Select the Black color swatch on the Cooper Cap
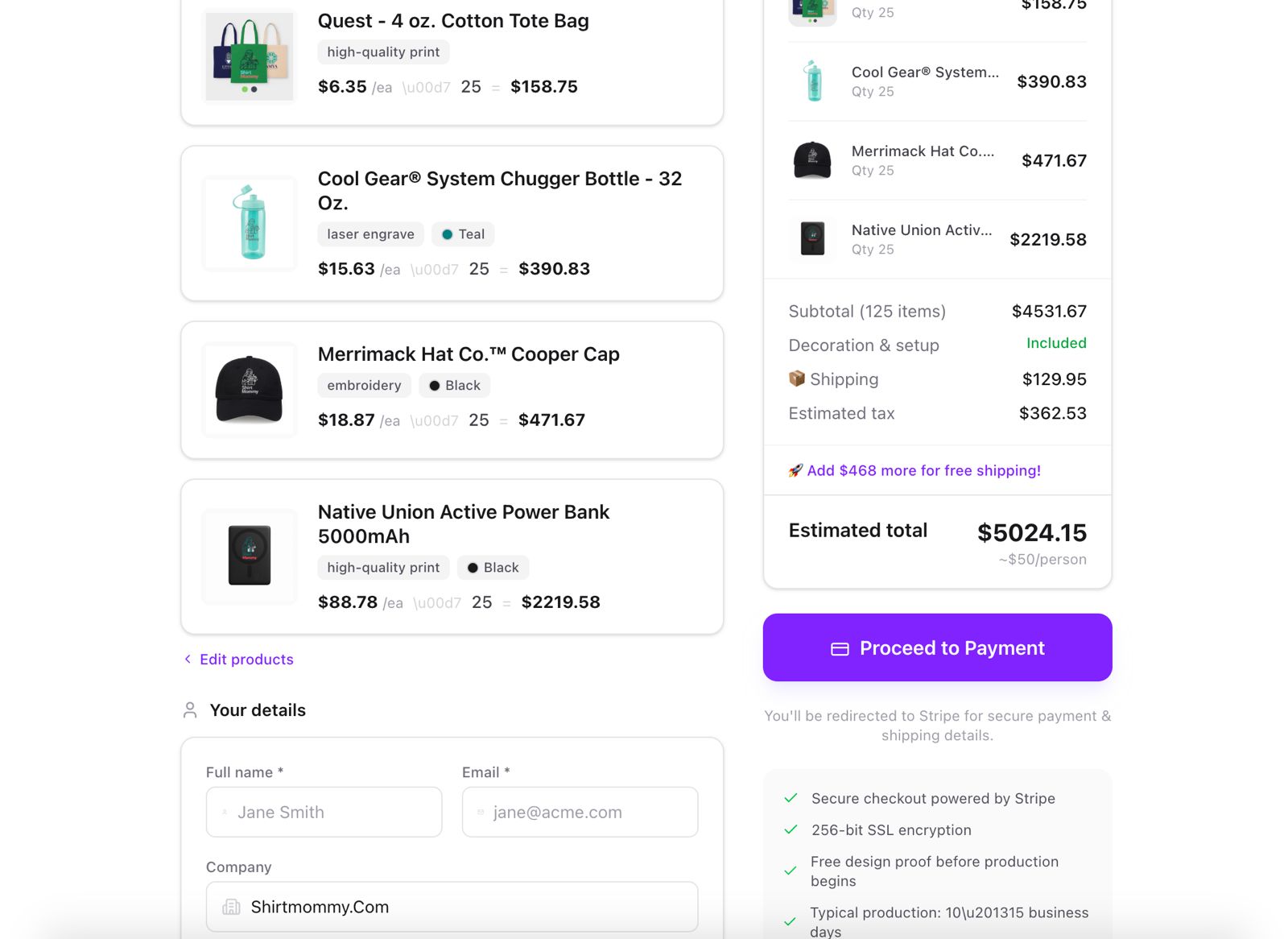Image resolution: width=1288 pixels, height=939 pixels. tap(436, 385)
